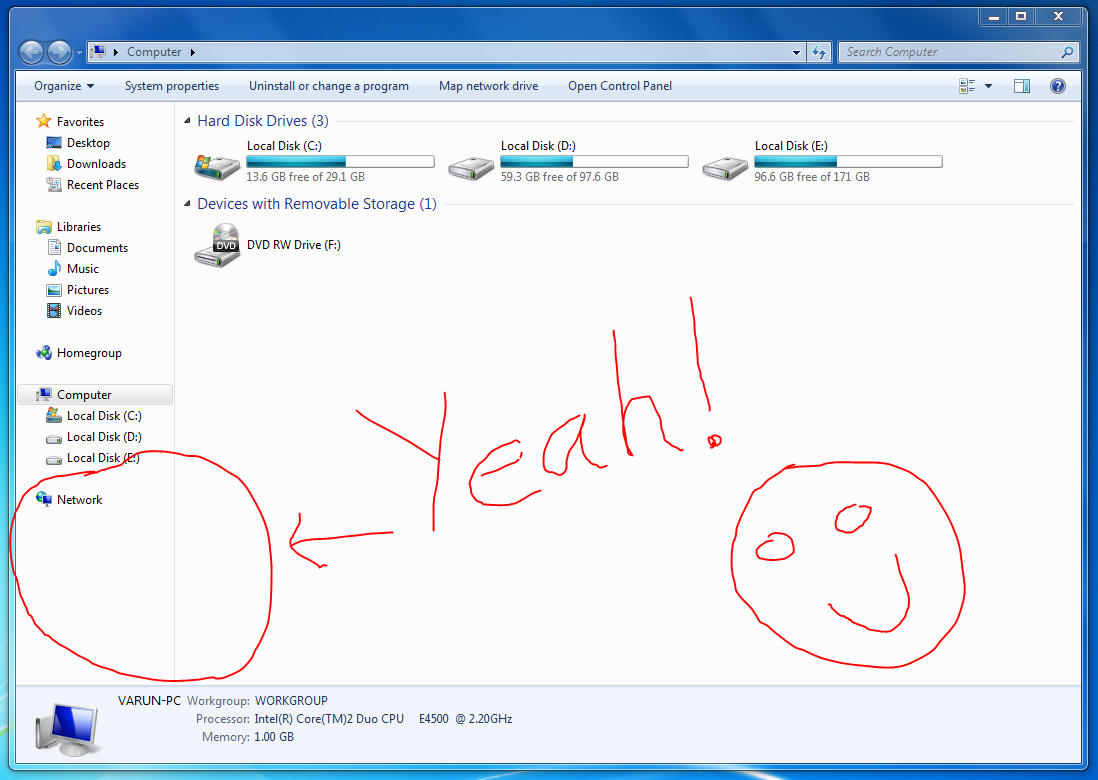Click the Videos library film icon

(54, 310)
